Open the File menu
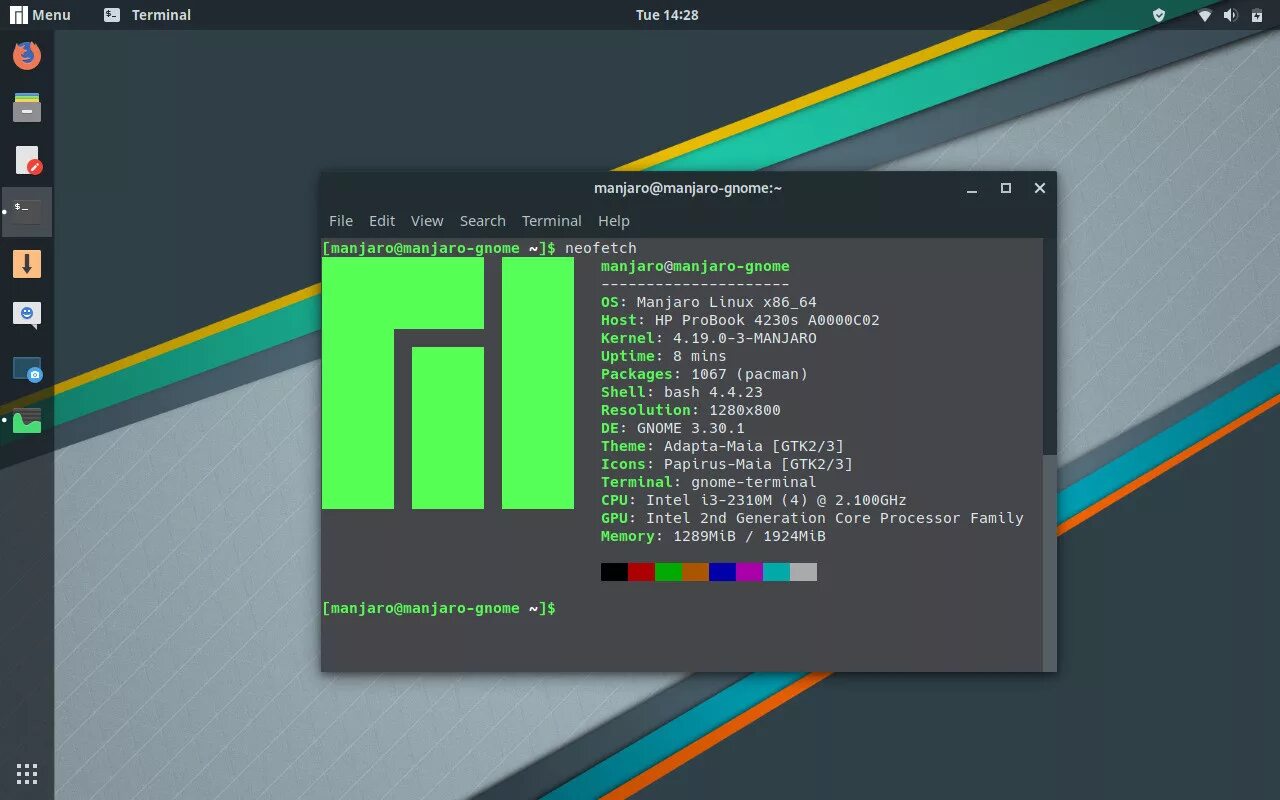This screenshot has width=1280, height=800. point(341,221)
